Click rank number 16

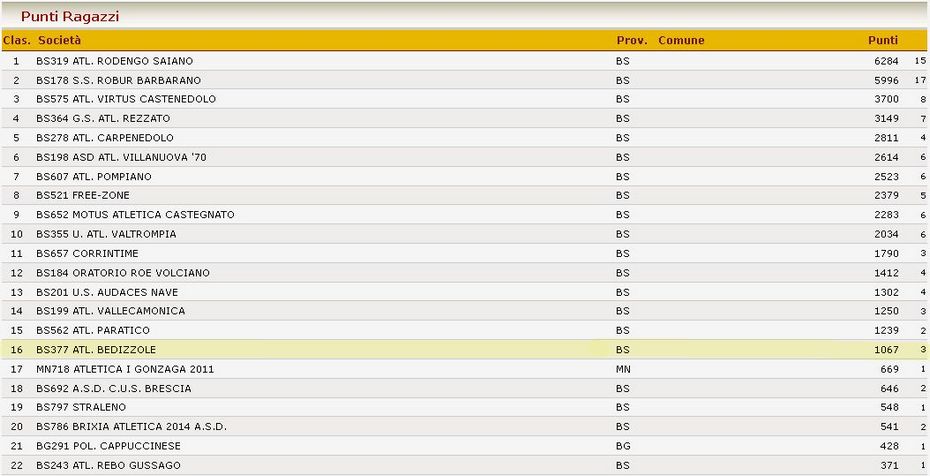[x=17, y=350]
